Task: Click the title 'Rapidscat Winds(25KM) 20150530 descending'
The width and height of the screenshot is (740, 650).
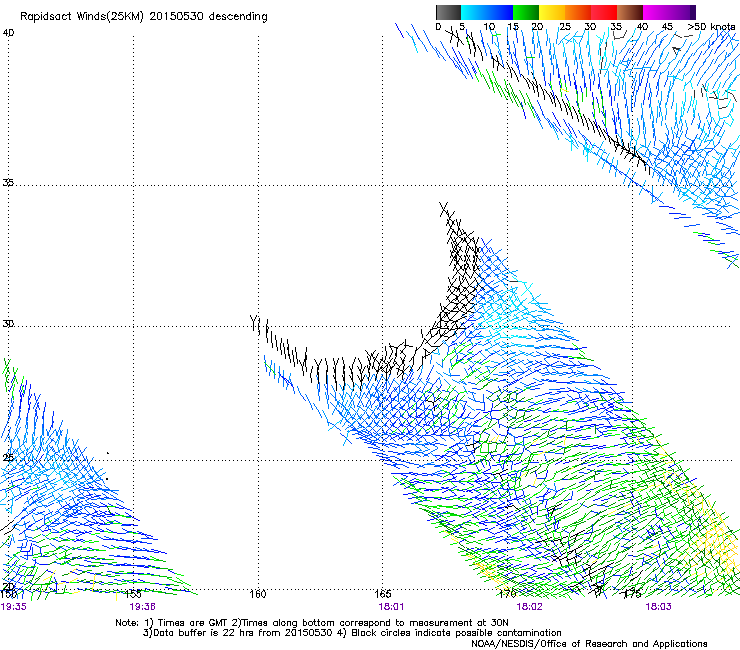Action: click(x=143, y=17)
